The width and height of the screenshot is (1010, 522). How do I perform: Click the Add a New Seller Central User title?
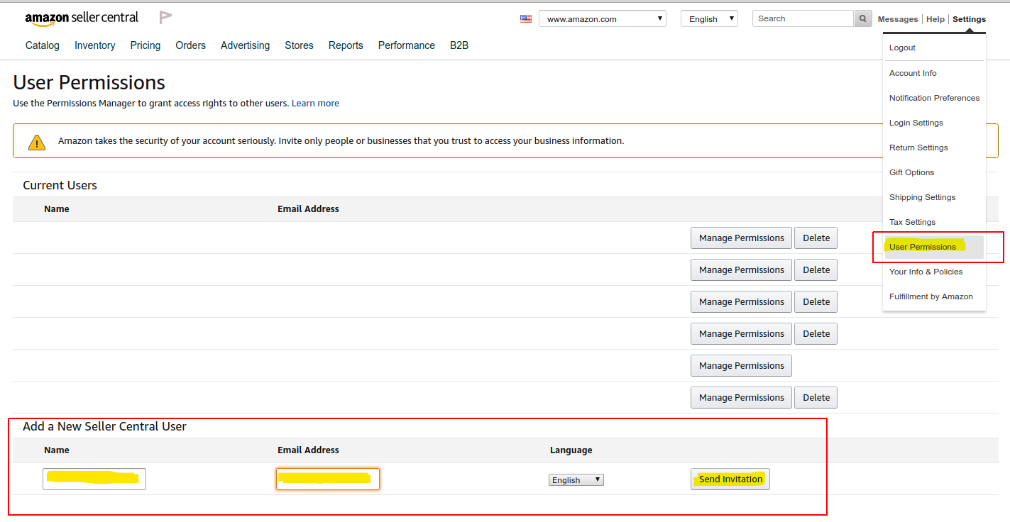104,426
